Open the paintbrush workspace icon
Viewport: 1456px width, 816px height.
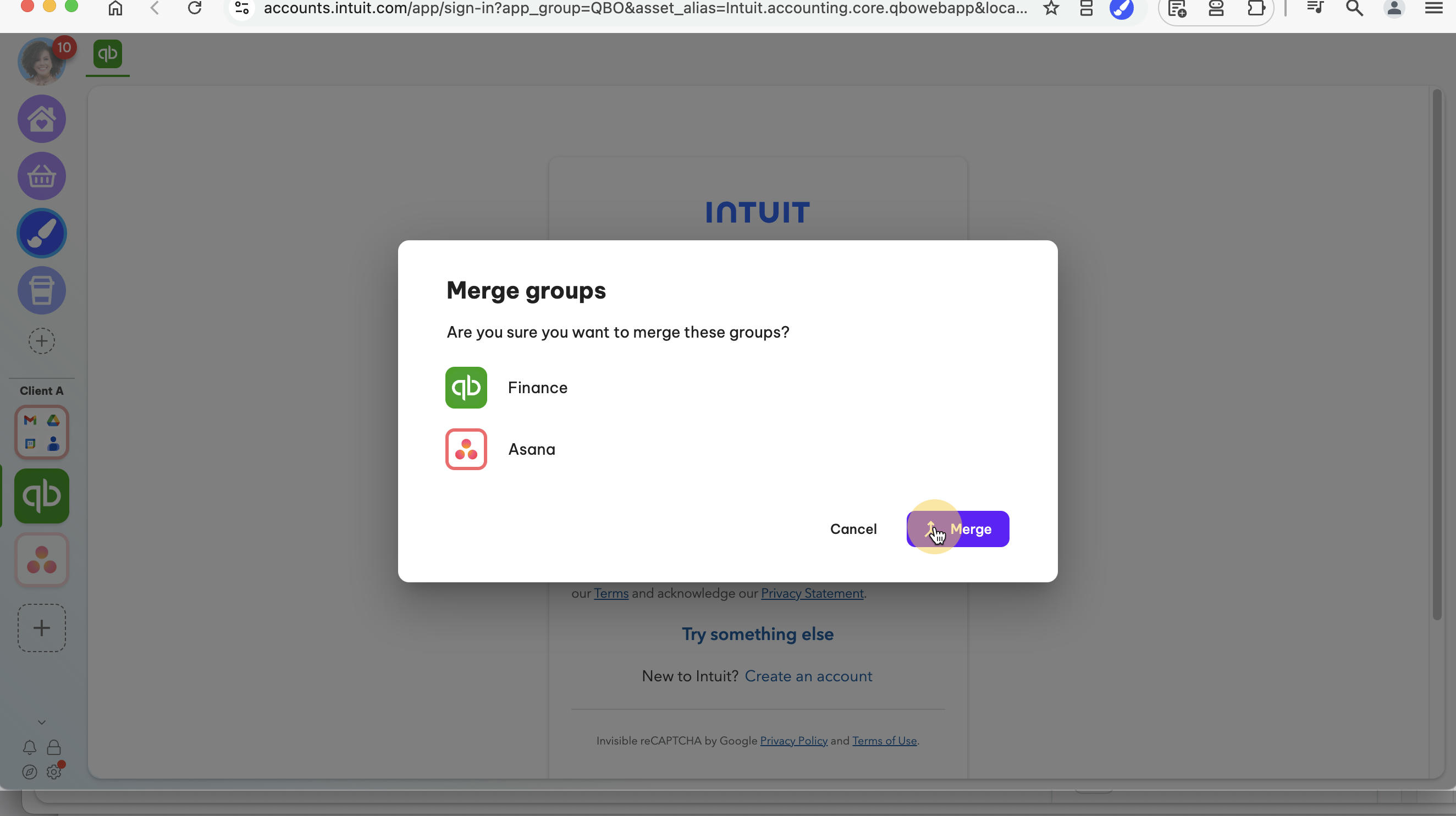coord(42,233)
